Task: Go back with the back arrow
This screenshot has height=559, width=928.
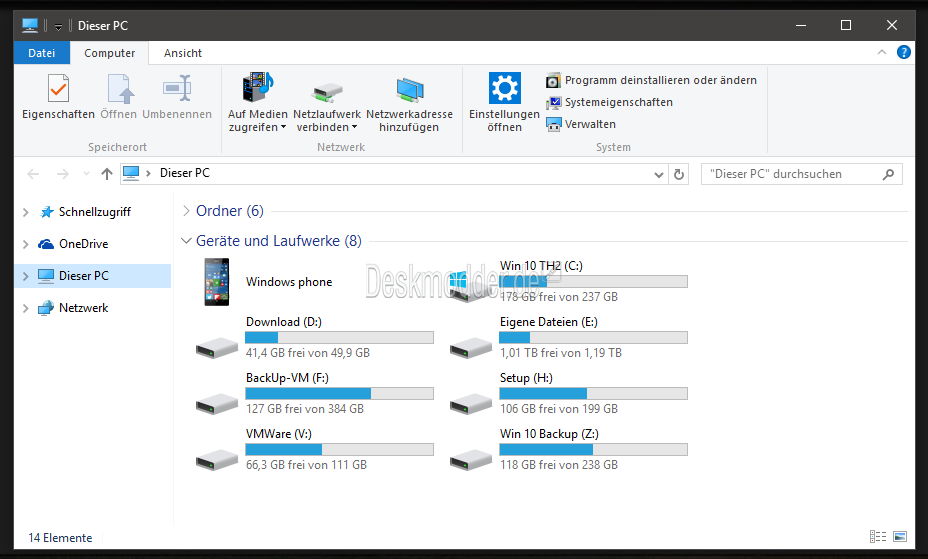Action: (33, 174)
